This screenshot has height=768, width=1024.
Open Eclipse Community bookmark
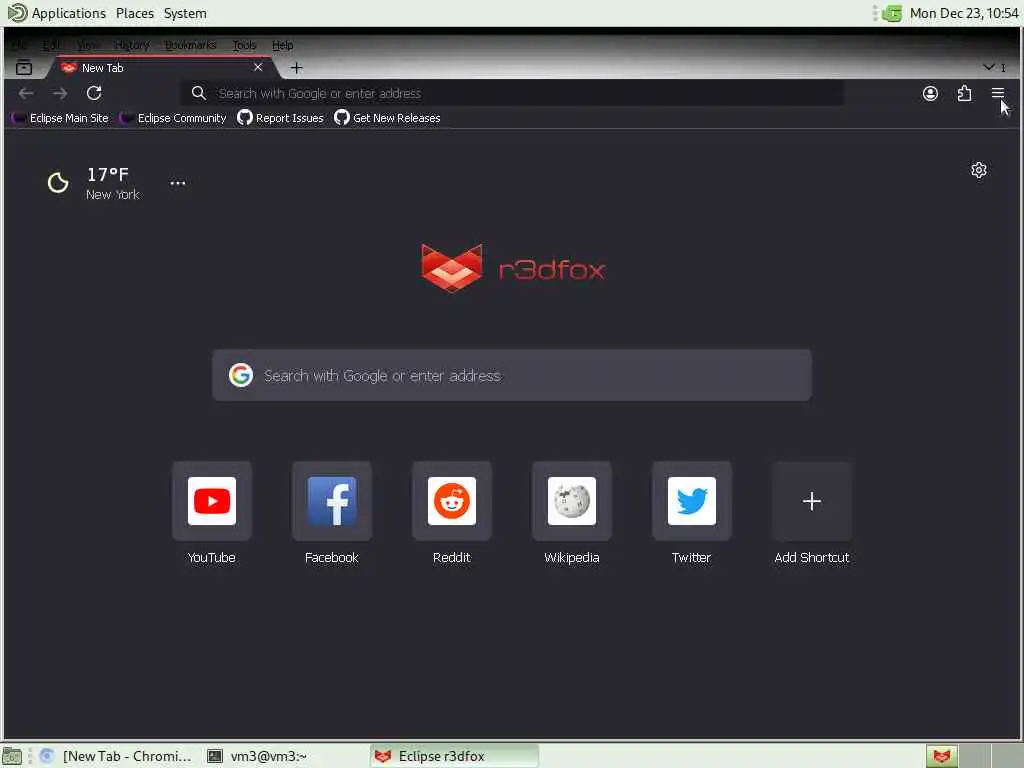click(174, 118)
